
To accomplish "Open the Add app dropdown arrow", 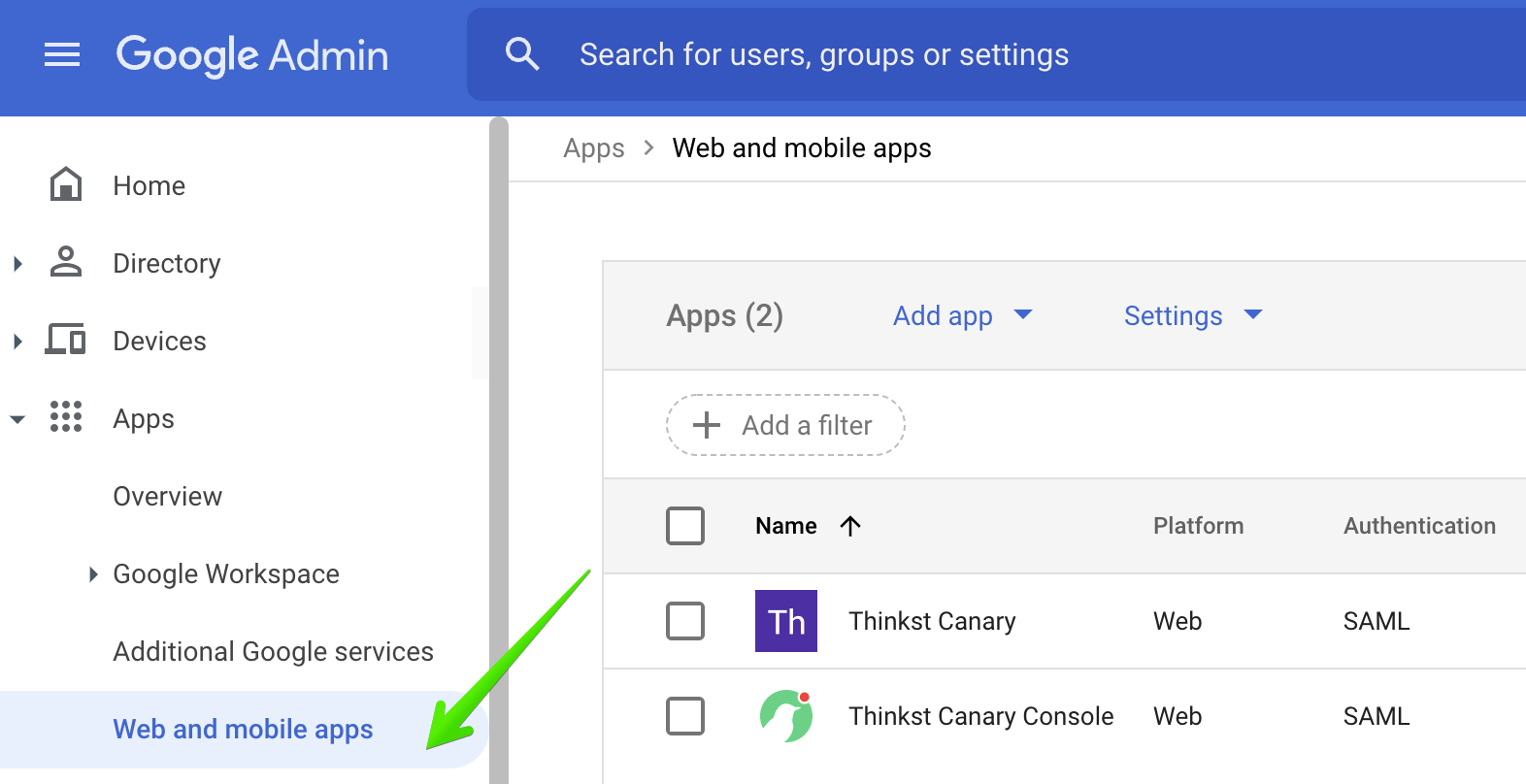I will pyautogui.click(x=1023, y=314).
